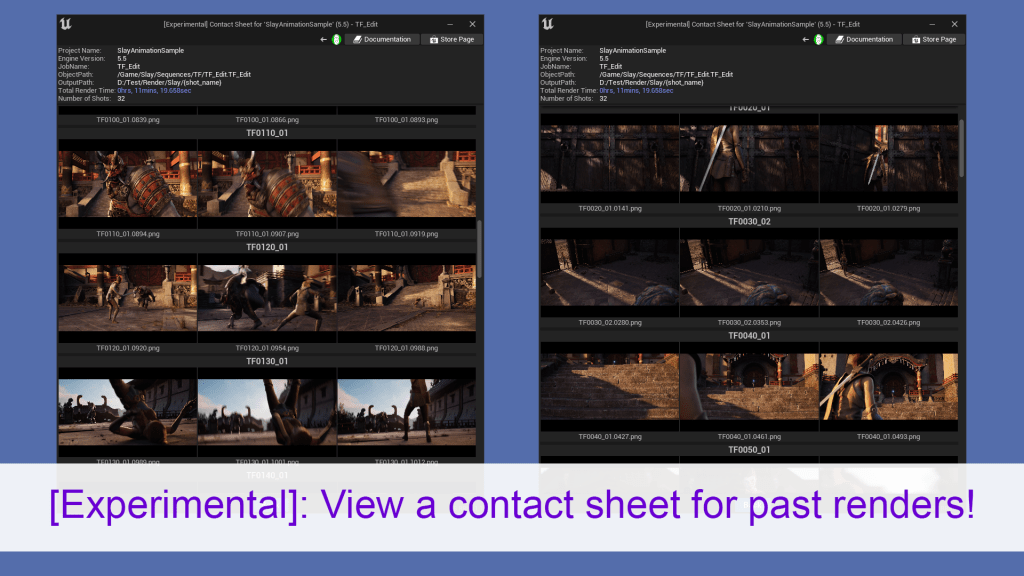Select thumbnail TF0040_01.0427.png
1024x576 pixels.
(609, 387)
